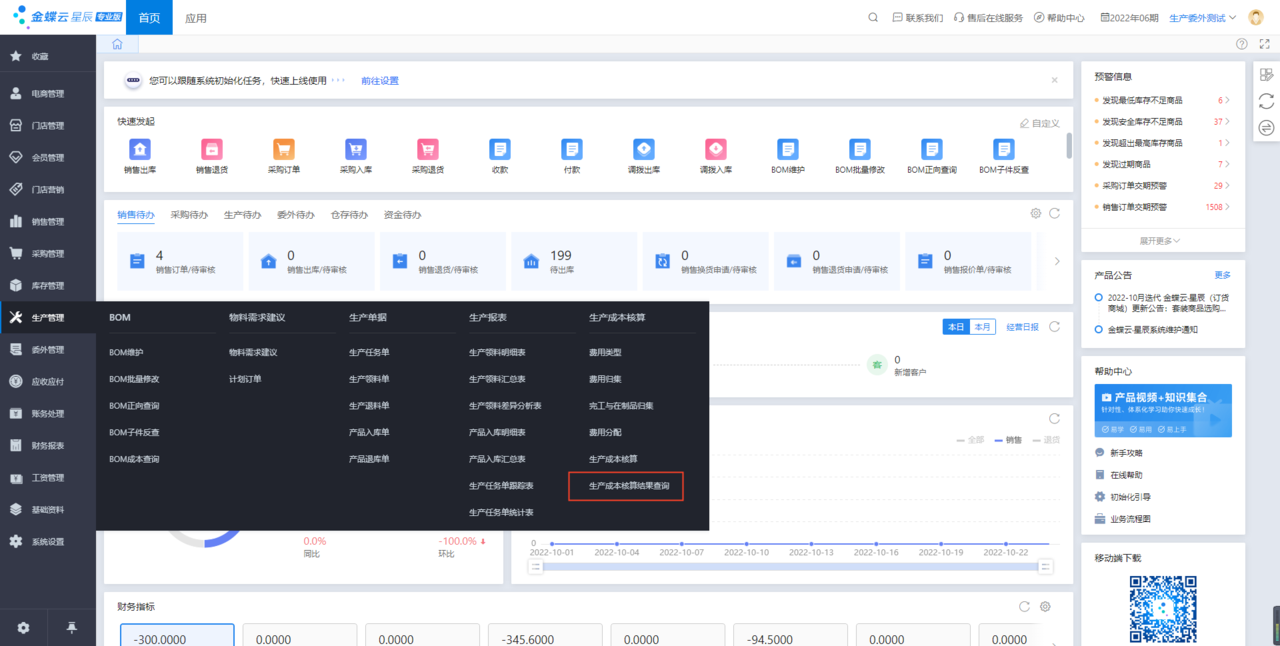
Task: Click the circular swap arrows icon on right edge
Action: (1266, 127)
